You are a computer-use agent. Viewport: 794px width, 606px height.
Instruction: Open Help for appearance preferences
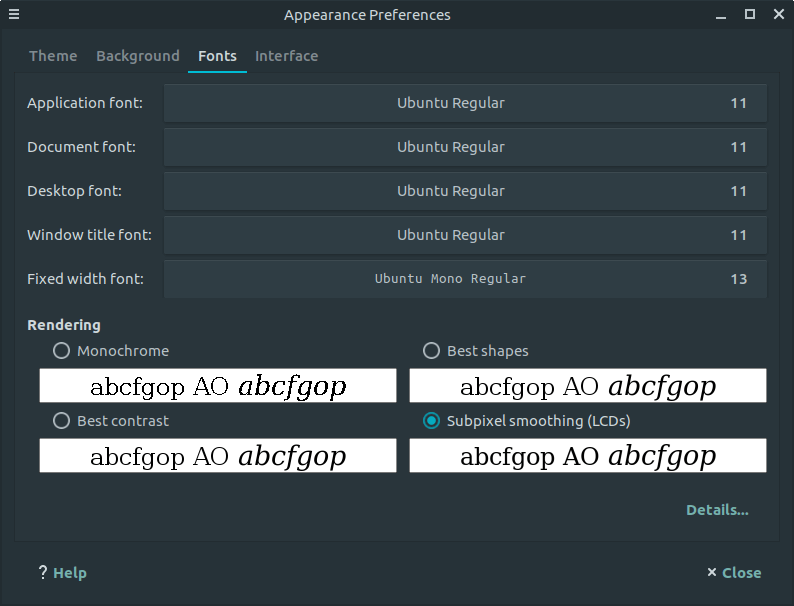pyautogui.click(x=62, y=573)
